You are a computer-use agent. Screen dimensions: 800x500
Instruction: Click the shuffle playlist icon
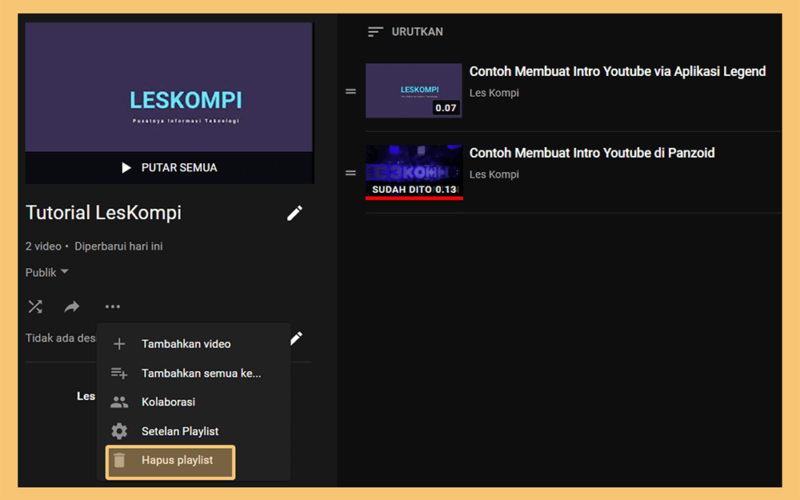click(x=35, y=307)
